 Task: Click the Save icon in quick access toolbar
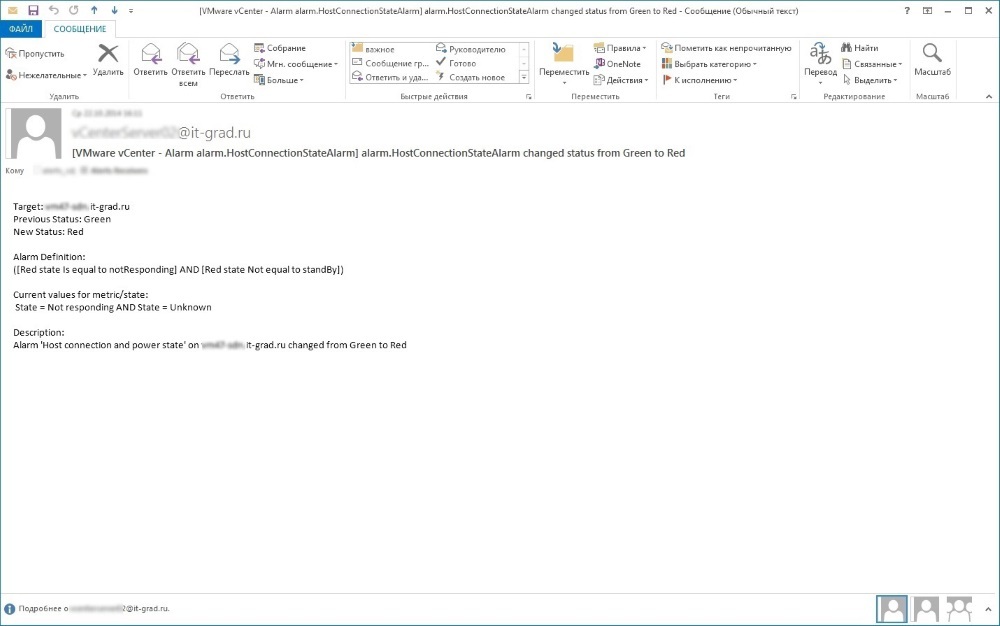click(33, 10)
